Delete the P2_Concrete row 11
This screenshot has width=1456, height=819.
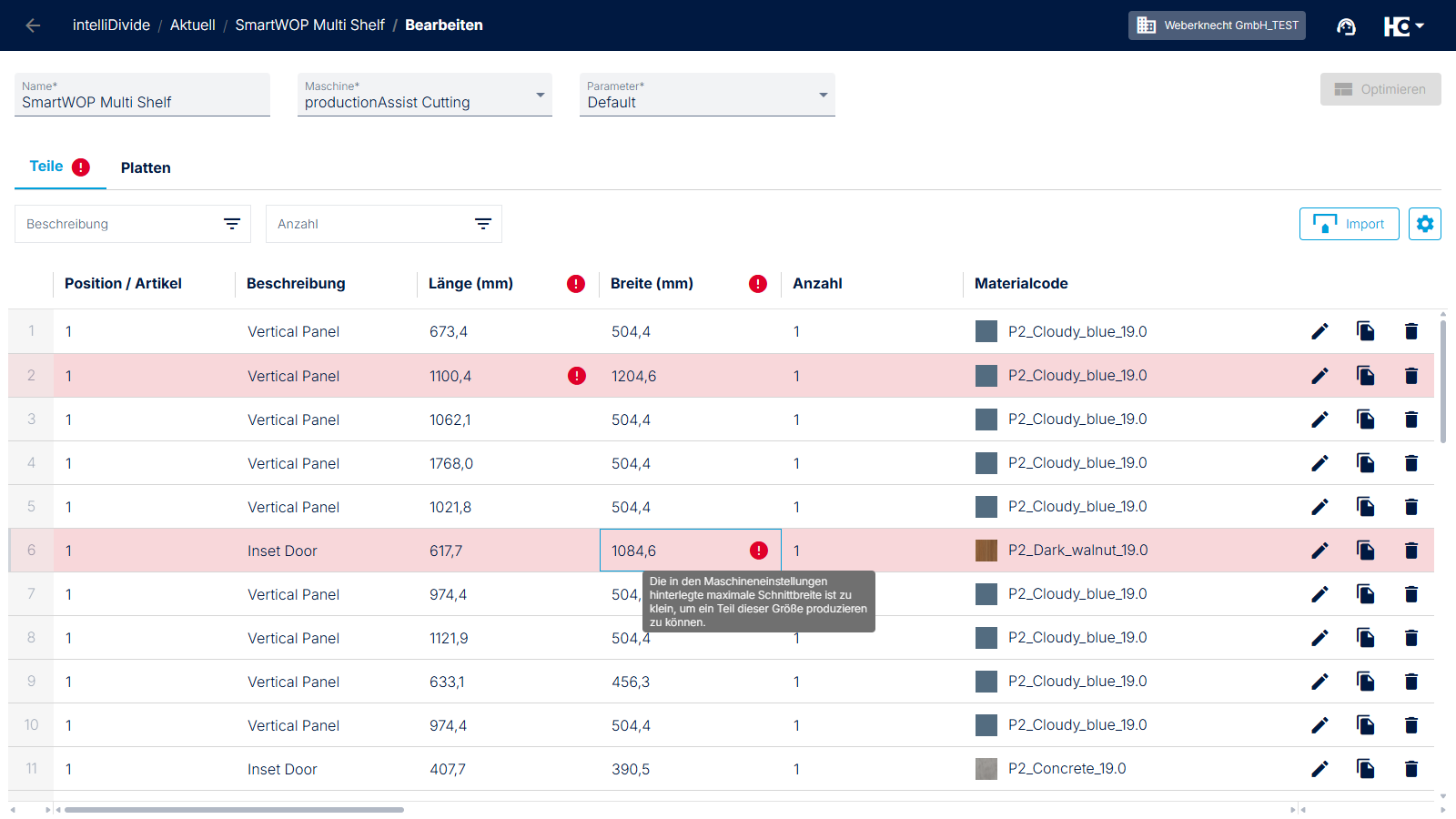click(x=1410, y=769)
